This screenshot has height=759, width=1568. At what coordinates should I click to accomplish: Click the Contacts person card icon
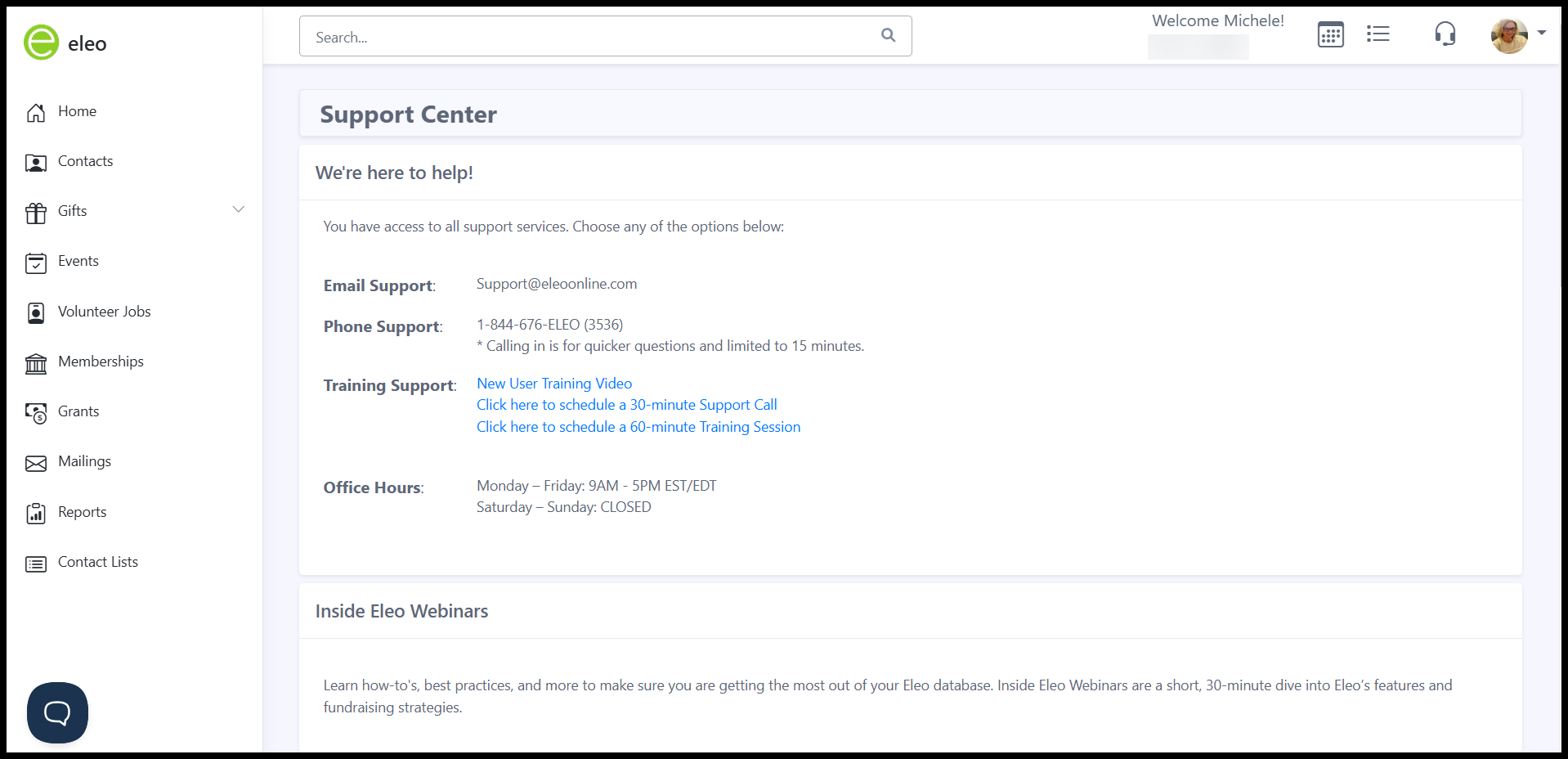36,163
